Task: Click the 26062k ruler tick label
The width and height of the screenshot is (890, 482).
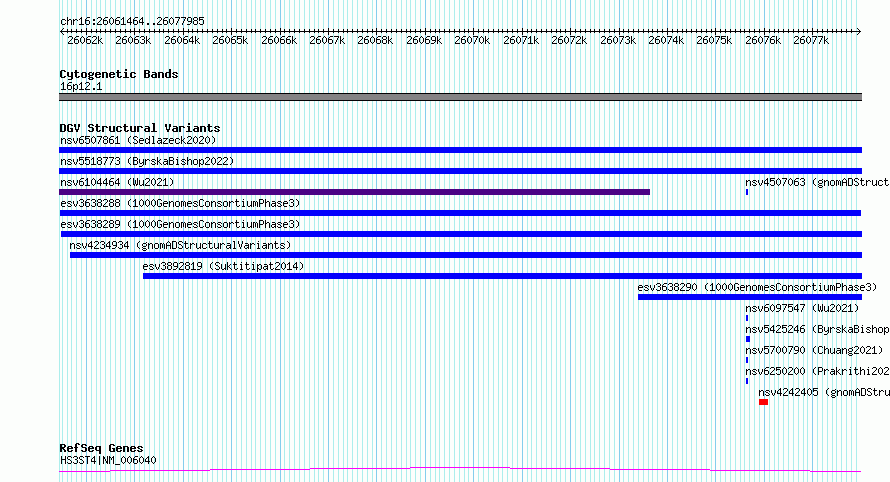Action: click(x=85, y=40)
